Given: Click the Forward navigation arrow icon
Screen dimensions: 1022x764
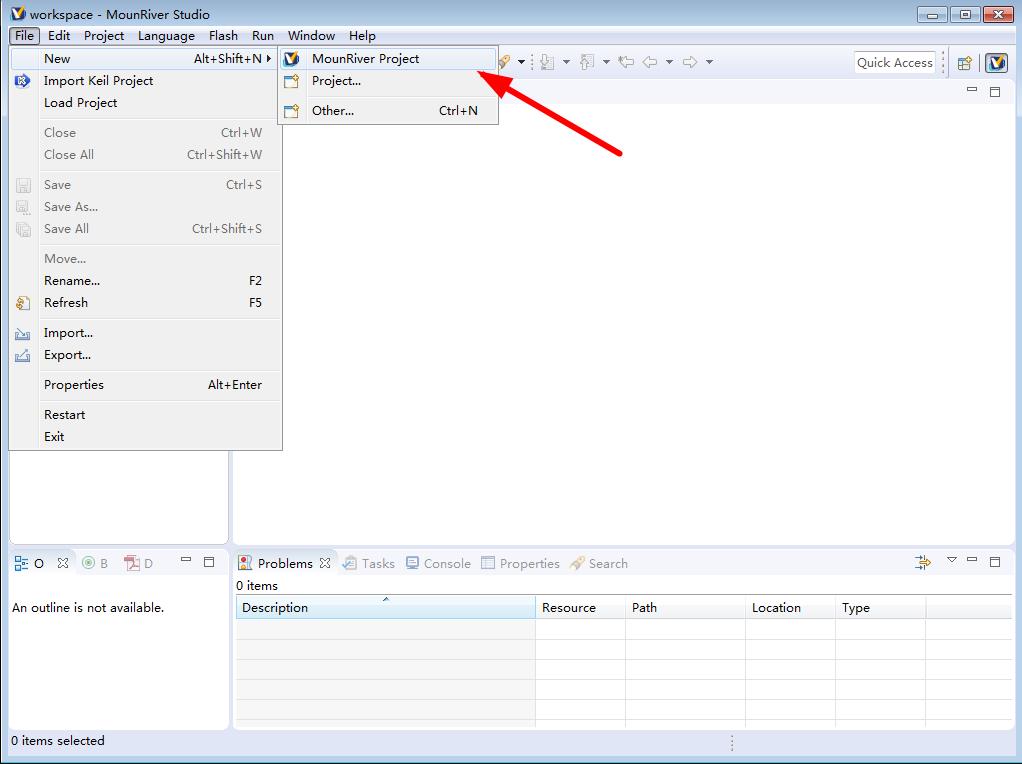Looking at the screenshot, I should 690,62.
